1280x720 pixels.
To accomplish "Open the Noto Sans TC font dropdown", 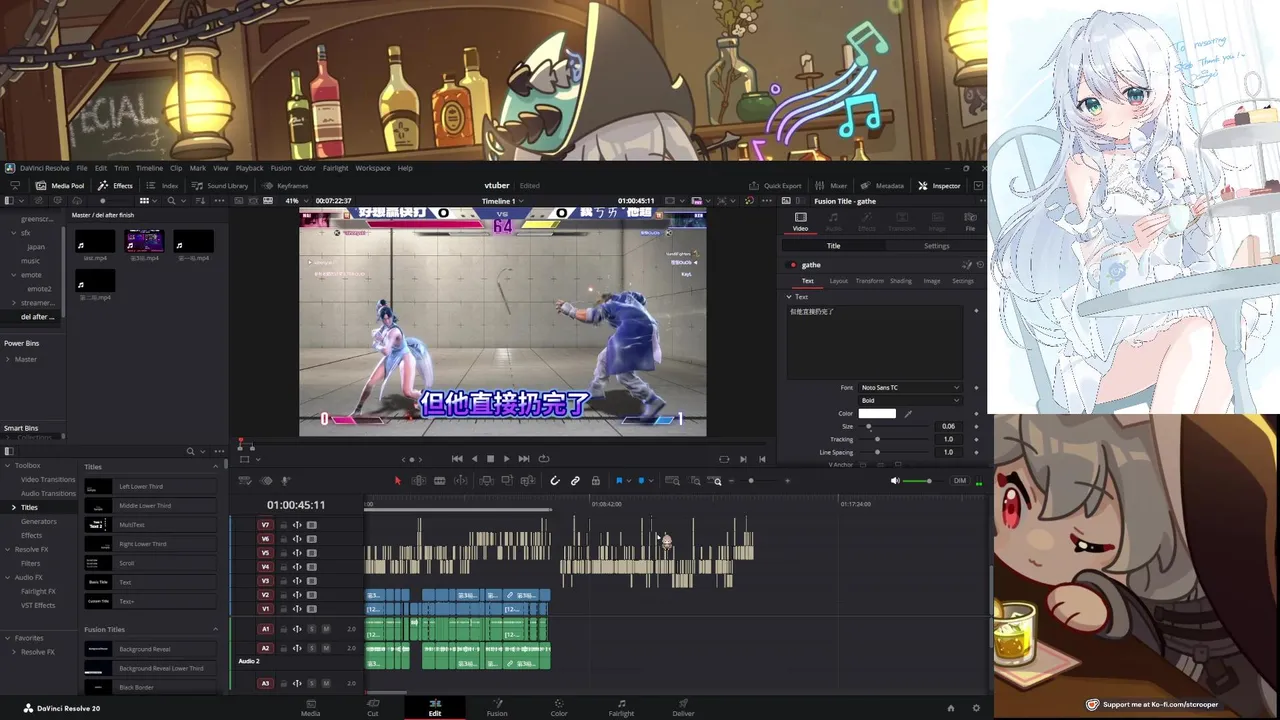I will point(910,388).
